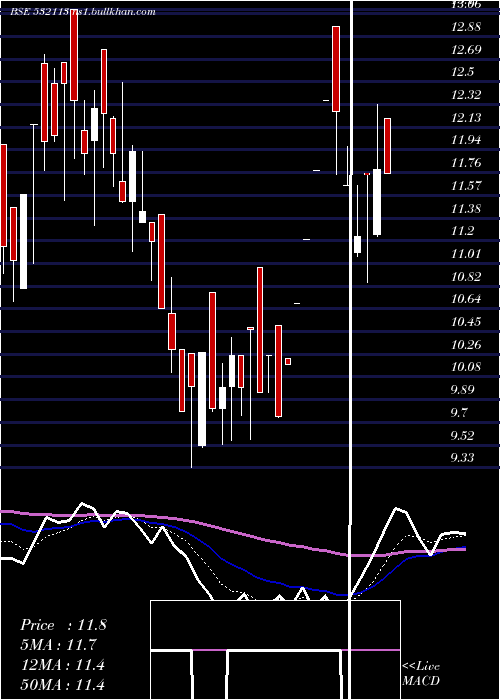Image resolution: width=500 pixels, height=700 pixels.
Task: Click the Price : 11.8 readout
Action: point(63,625)
